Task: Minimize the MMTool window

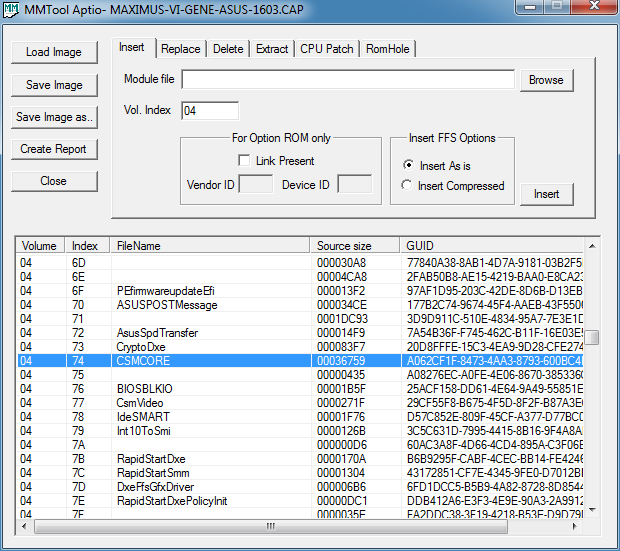Action: pyautogui.click(x=530, y=6)
